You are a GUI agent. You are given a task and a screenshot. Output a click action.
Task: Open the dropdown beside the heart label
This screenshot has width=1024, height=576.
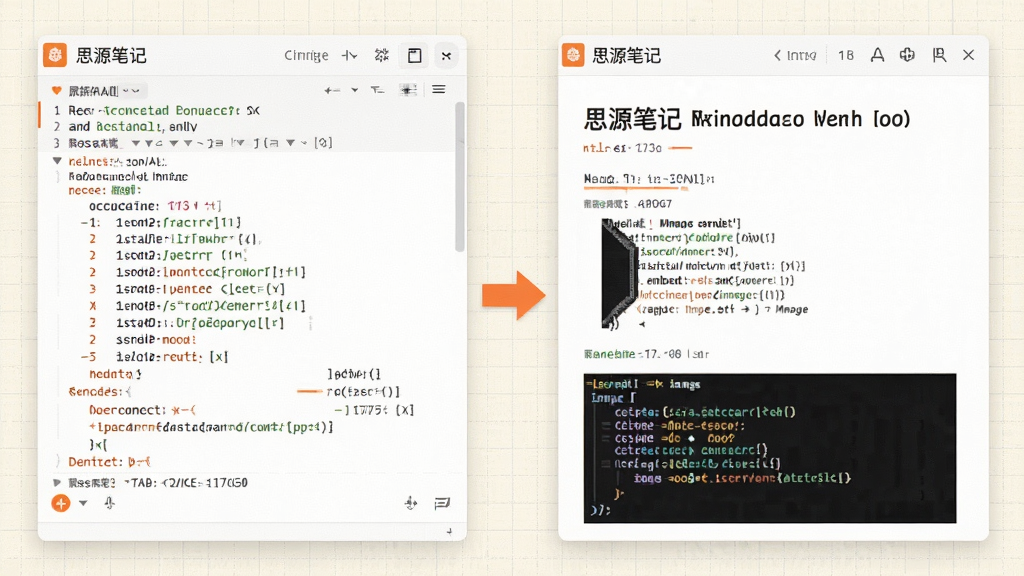tap(131, 91)
